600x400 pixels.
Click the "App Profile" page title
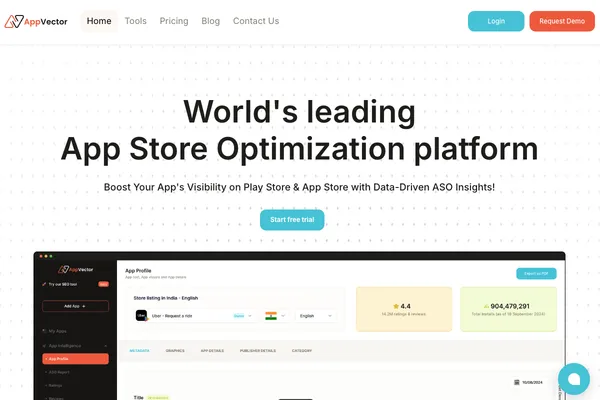pyautogui.click(x=138, y=270)
